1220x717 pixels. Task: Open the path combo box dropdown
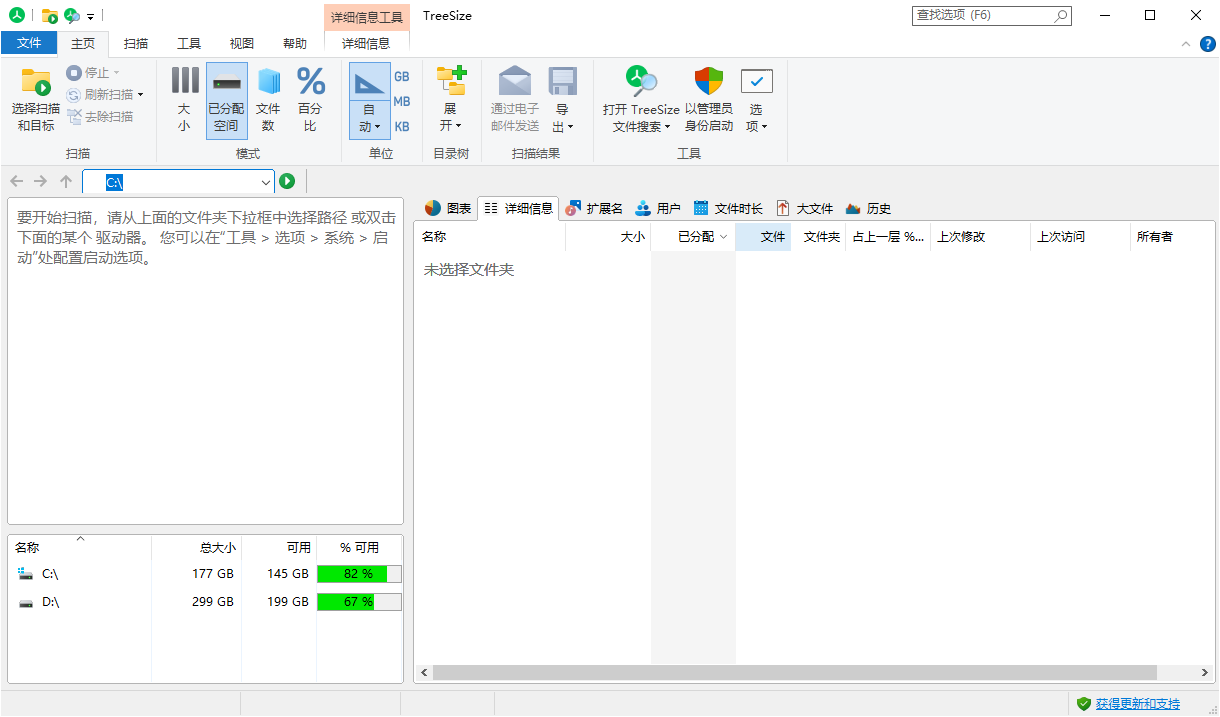(265, 181)
